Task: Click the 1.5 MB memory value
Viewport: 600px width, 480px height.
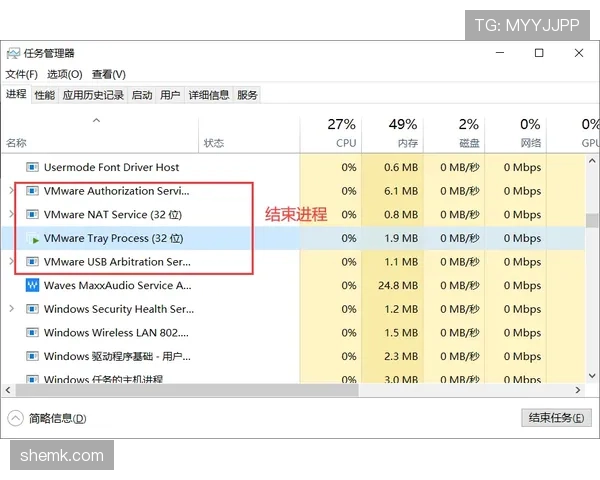Action: (x=401, y=333)
